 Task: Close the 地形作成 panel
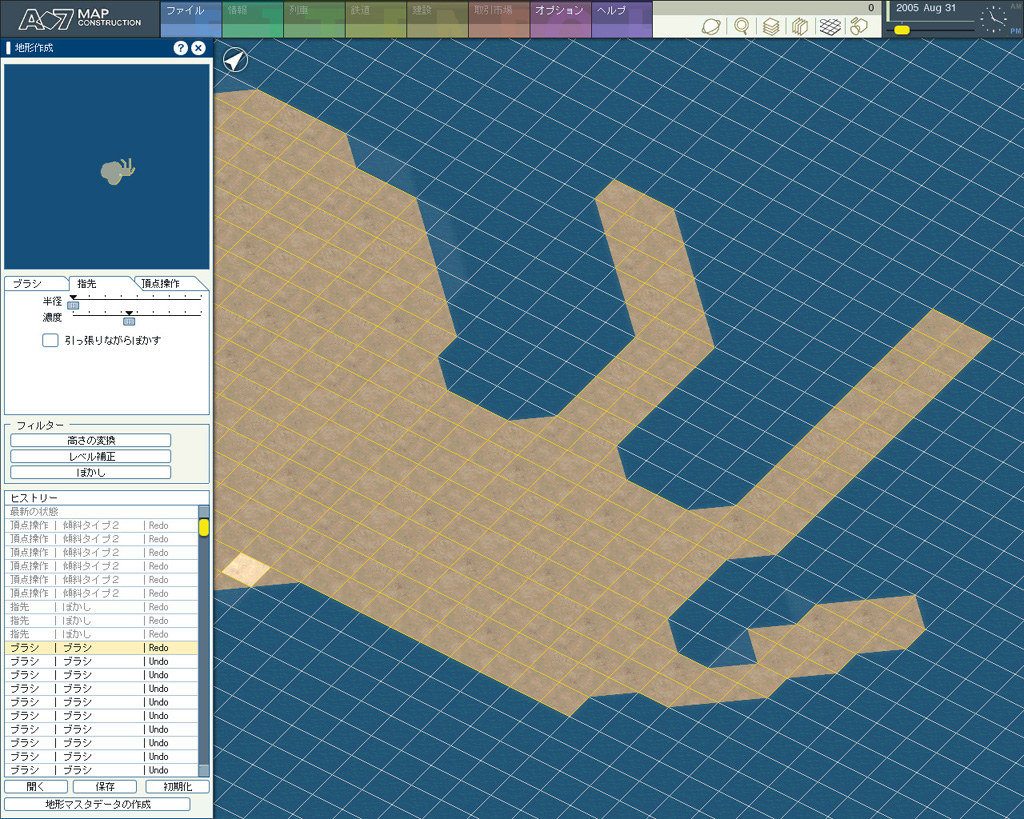(x=198, y=48)
